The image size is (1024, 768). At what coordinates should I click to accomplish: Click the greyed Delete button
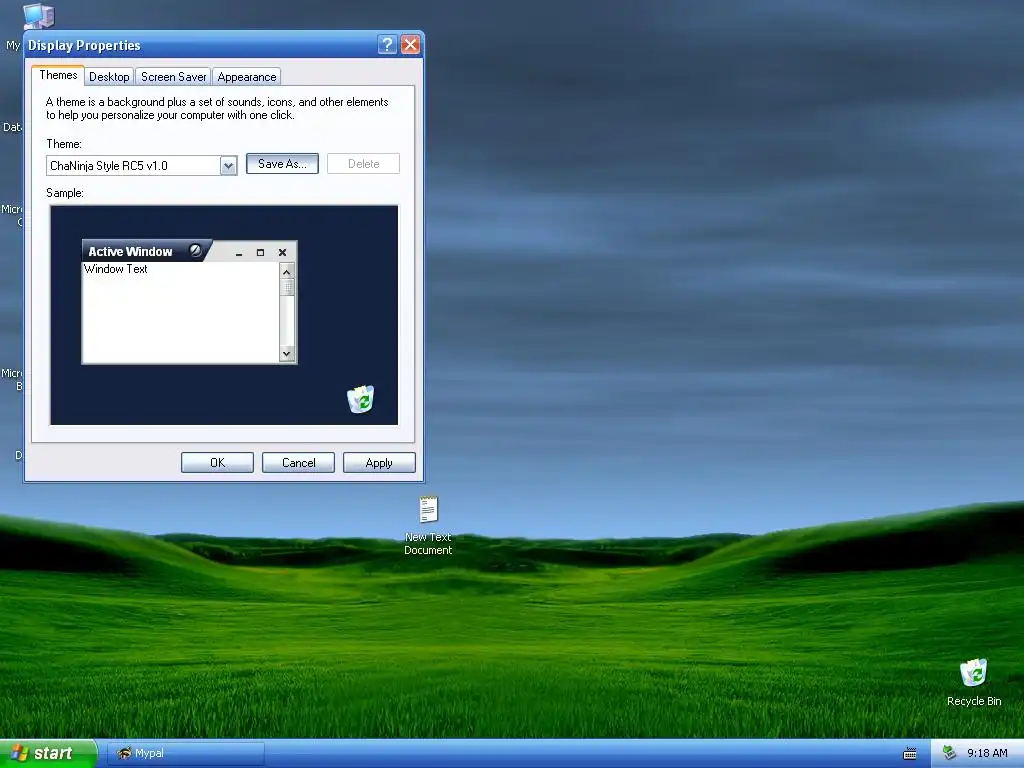[363, 164]
